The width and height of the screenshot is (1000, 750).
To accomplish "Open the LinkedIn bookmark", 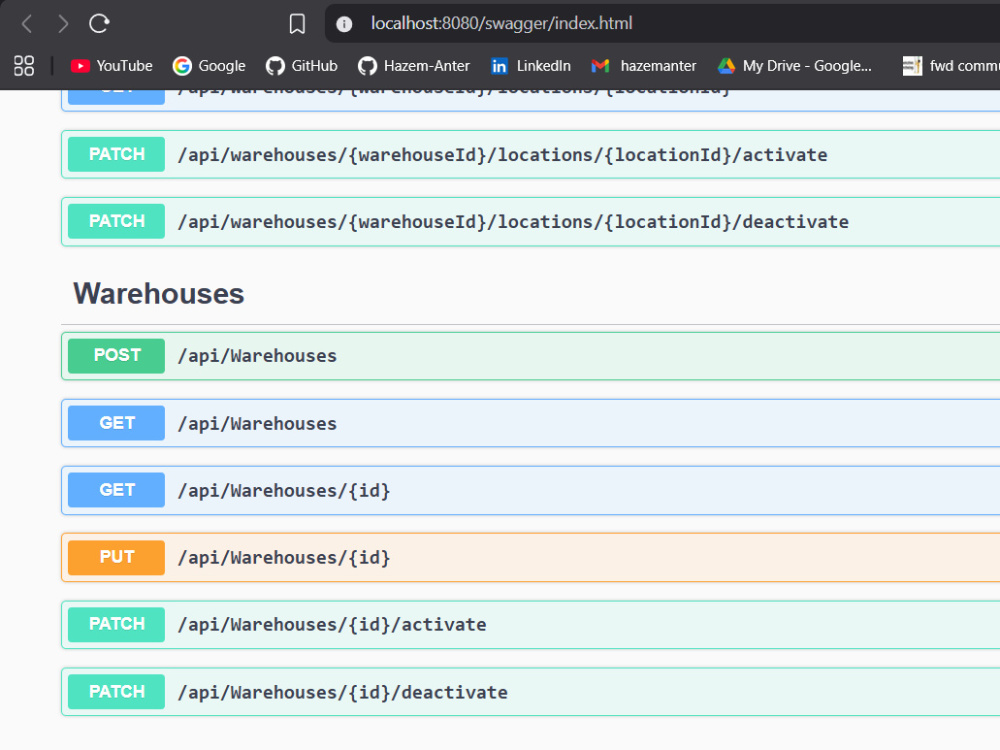I will pos(531,66).
